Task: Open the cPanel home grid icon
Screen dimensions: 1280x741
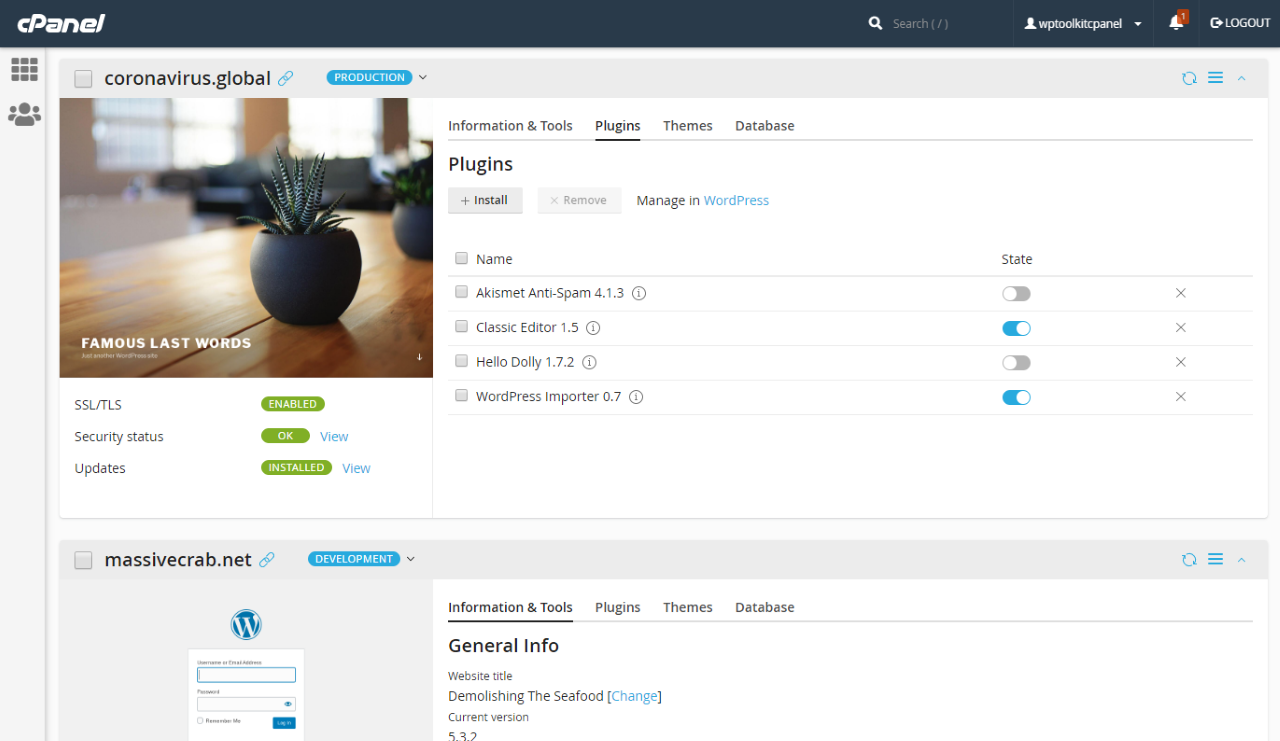Action: click(24, 69)
